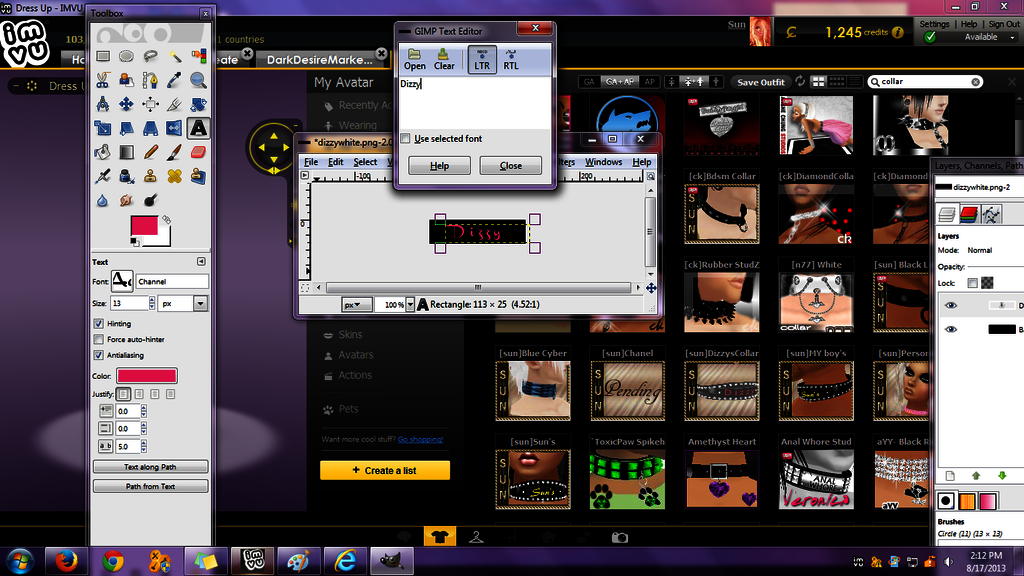The image size is (1024, 576).
Task: Open File menu in GIMP image window
Action: point(311,162)
